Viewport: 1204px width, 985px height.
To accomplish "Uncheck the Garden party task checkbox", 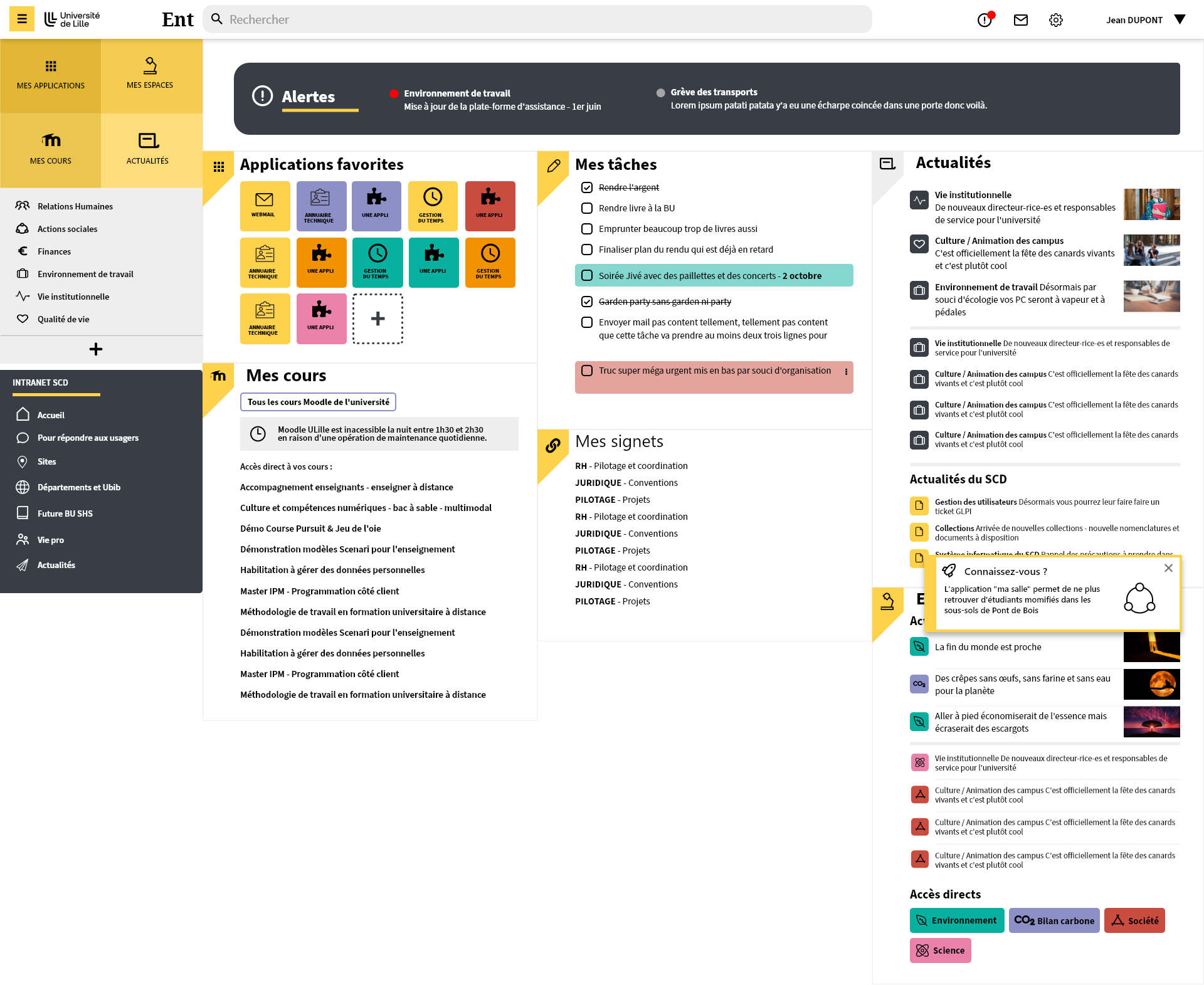I will coord(587,302).
